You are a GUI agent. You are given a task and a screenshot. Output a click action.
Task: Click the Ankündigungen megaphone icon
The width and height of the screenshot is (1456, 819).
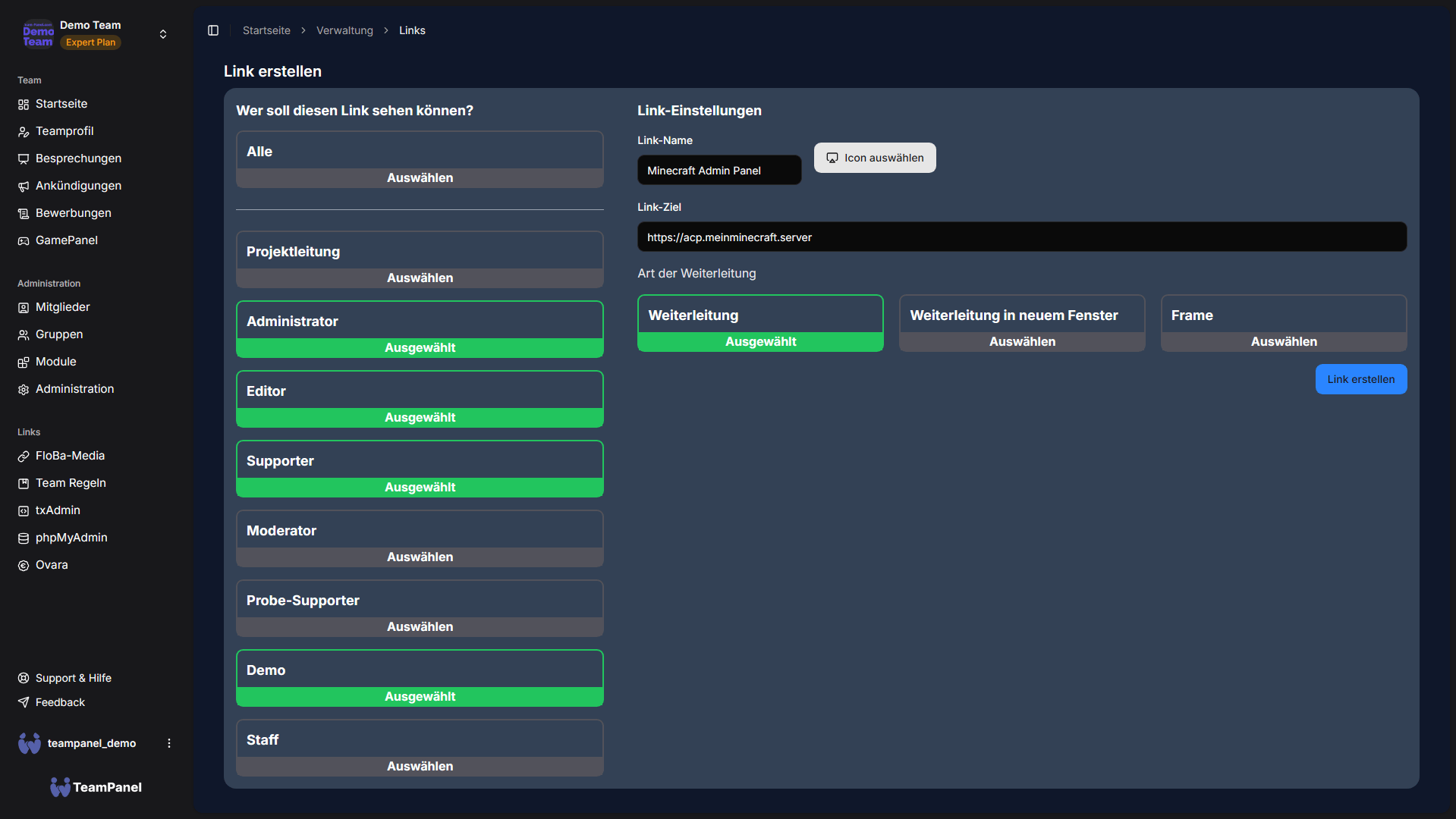point(24,187)
